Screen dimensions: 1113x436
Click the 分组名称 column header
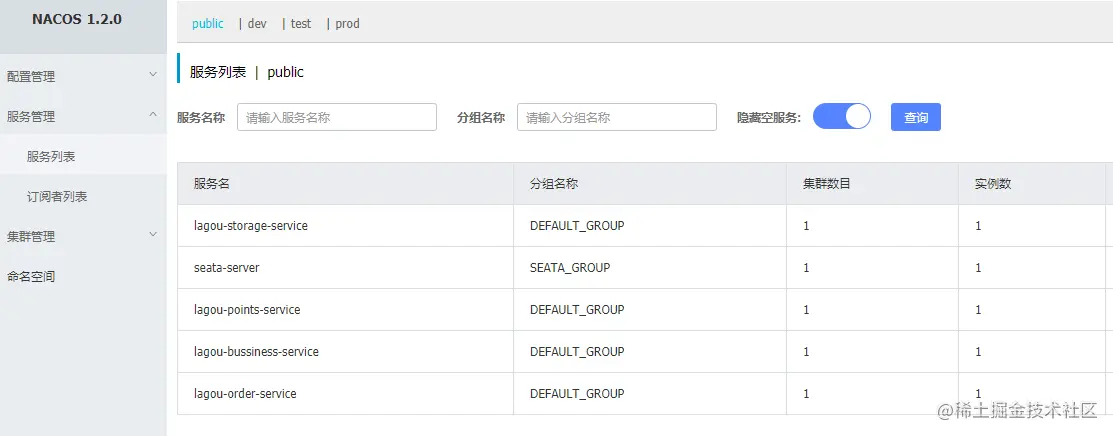(554, 184)
